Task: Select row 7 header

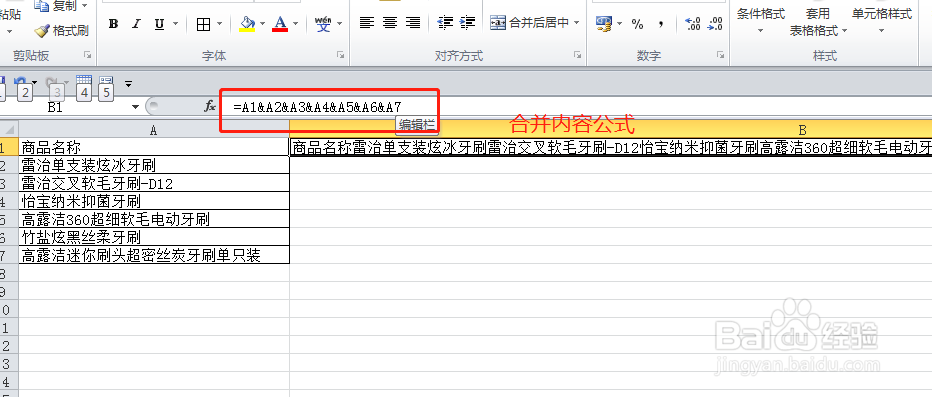Action: pyautogui.click(x=9, y=256)
